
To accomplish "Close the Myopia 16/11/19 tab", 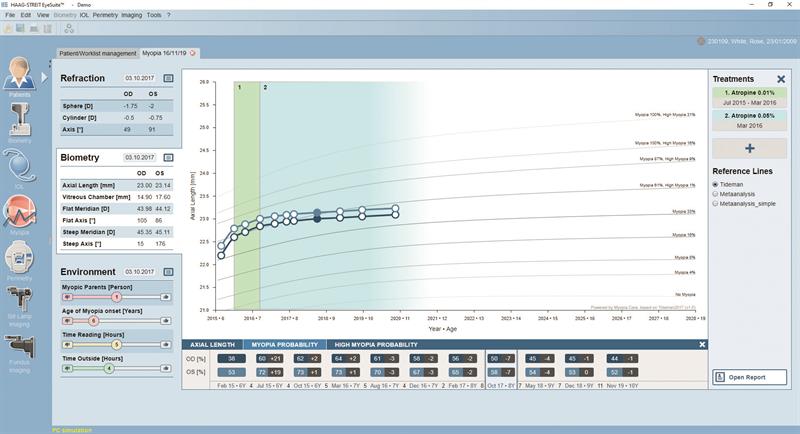I will 193,53.
